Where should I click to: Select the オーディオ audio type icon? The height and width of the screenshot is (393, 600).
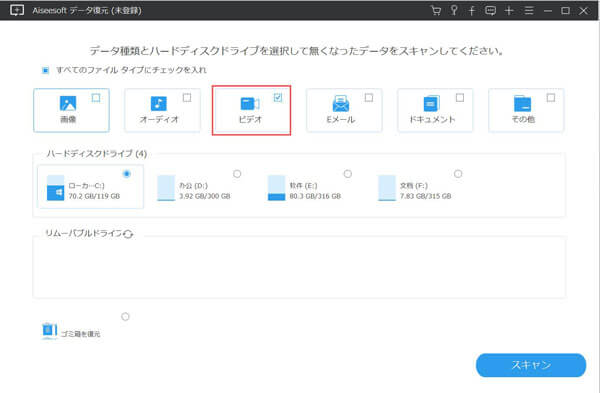(158, 103)
